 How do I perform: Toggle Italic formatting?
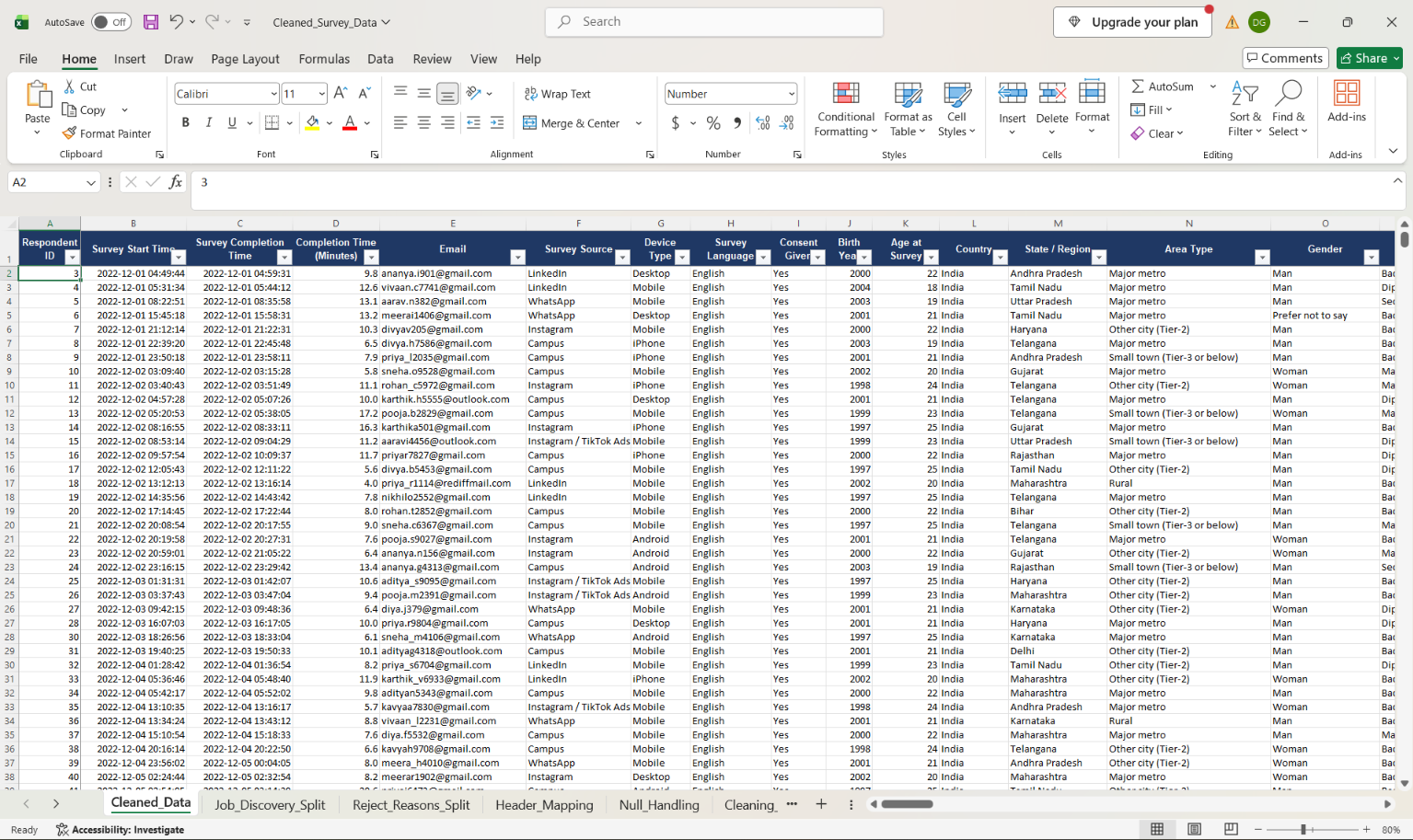coord(209,122)
